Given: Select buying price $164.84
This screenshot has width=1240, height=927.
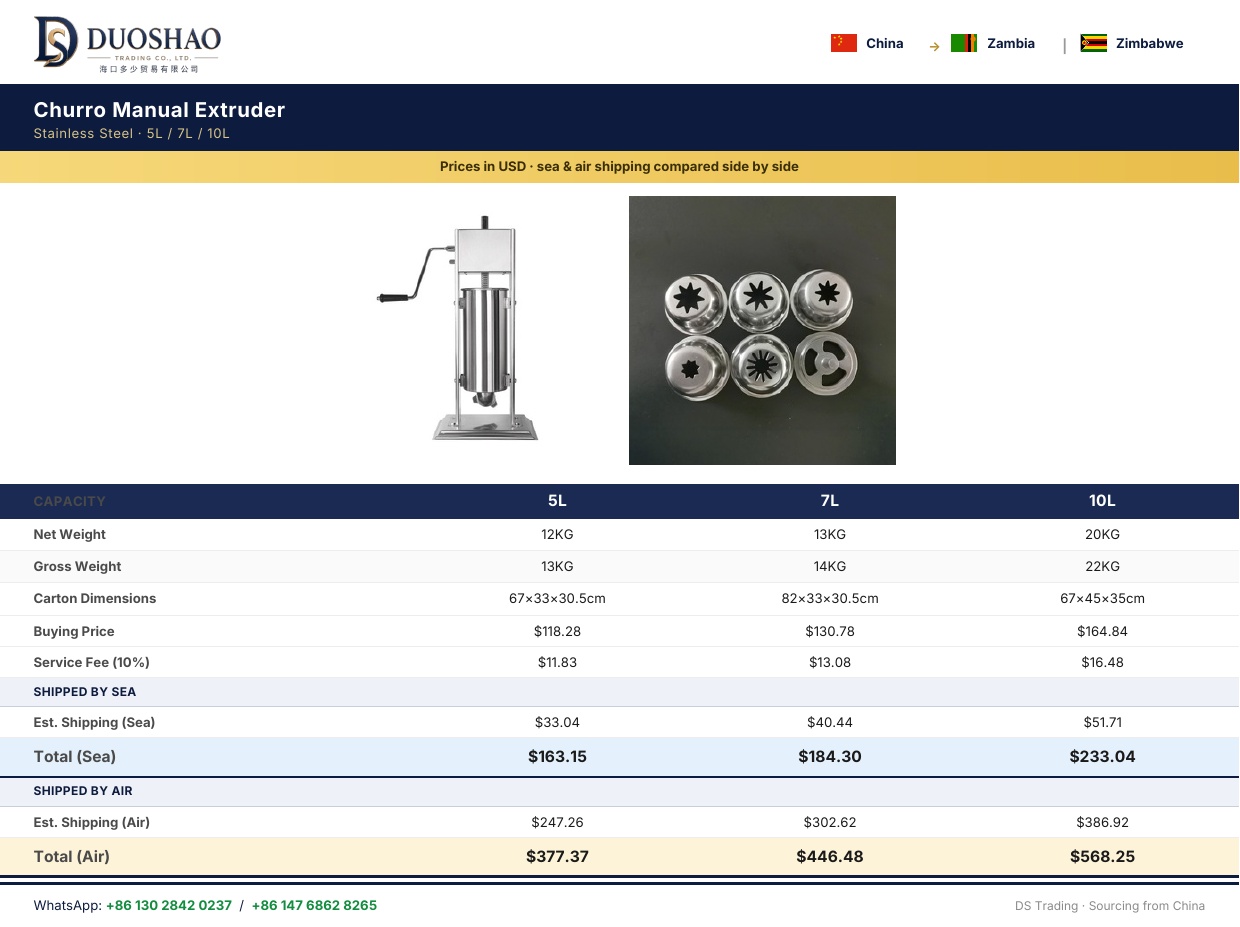Looking at the screenshot, I should coord(1102,631).
